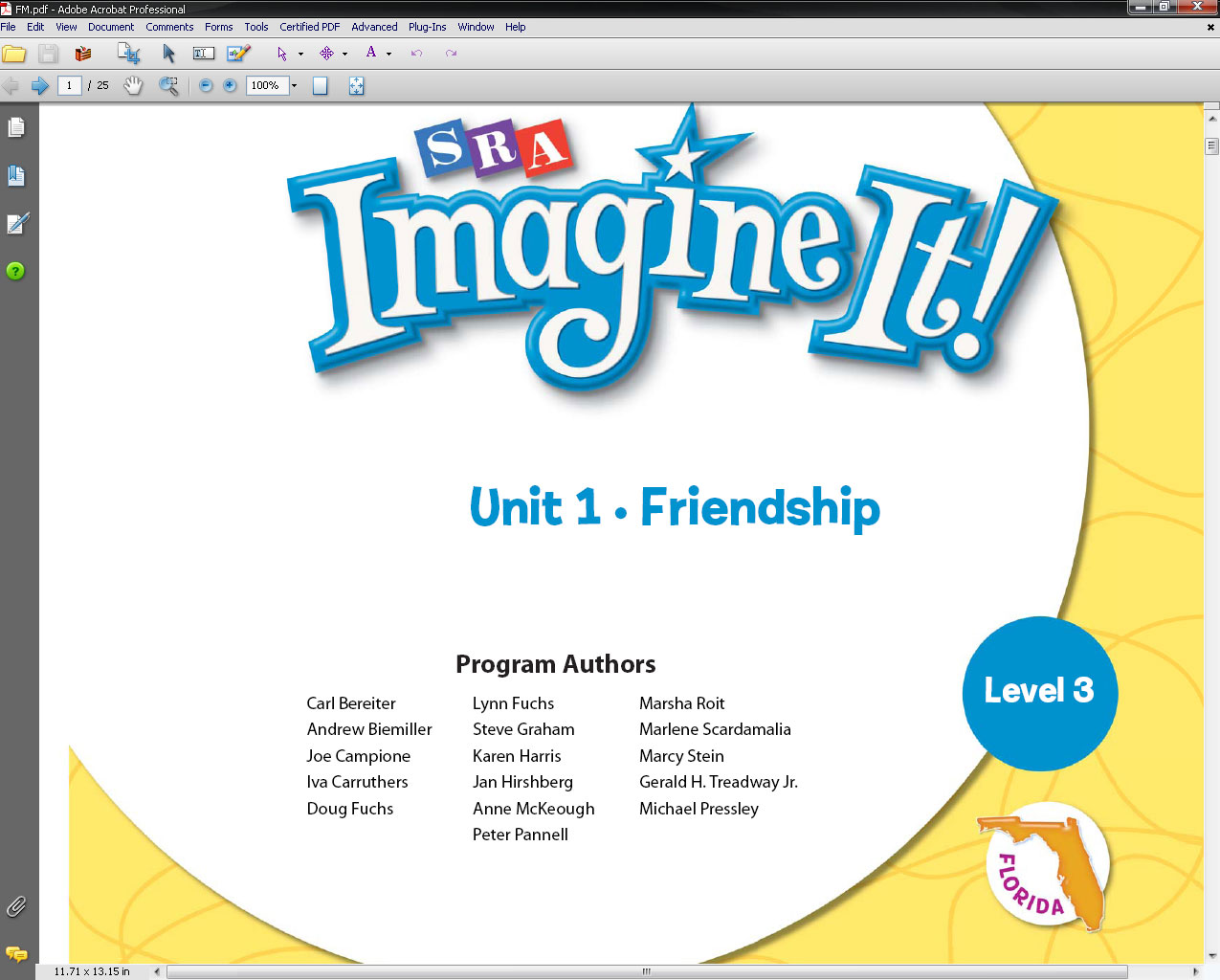Screen dimensions: 1220x980
Task: Open the purple letter A tool dropdown
Action: (388, 54)
